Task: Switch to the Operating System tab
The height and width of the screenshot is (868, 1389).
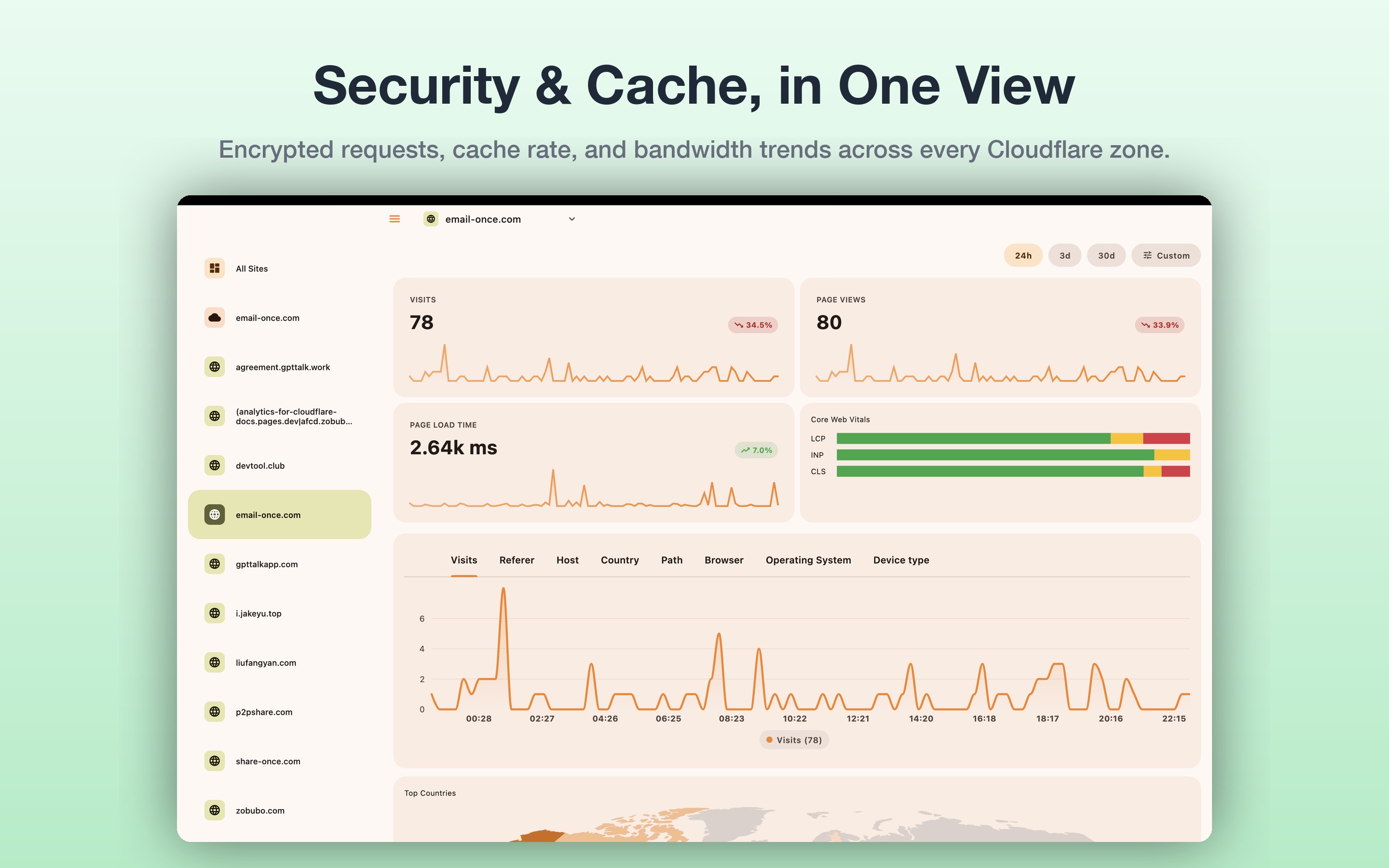Action: [x=808, y=560]
